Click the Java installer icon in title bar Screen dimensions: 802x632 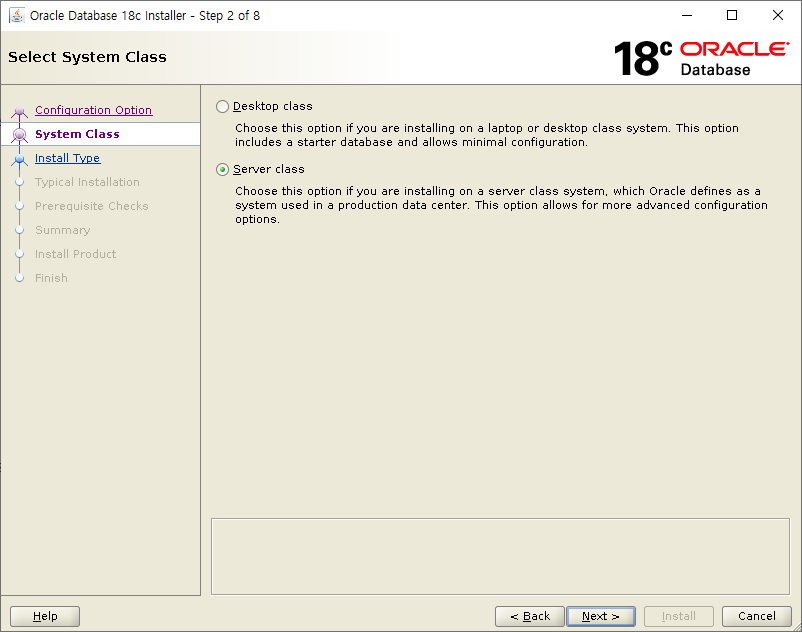17,15
